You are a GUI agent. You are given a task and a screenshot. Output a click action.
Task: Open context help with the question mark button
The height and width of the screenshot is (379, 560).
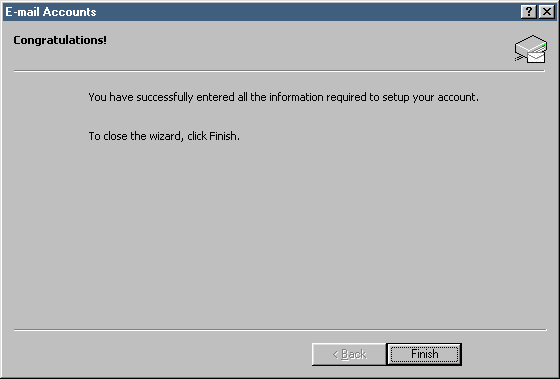[x=529, y=12]
